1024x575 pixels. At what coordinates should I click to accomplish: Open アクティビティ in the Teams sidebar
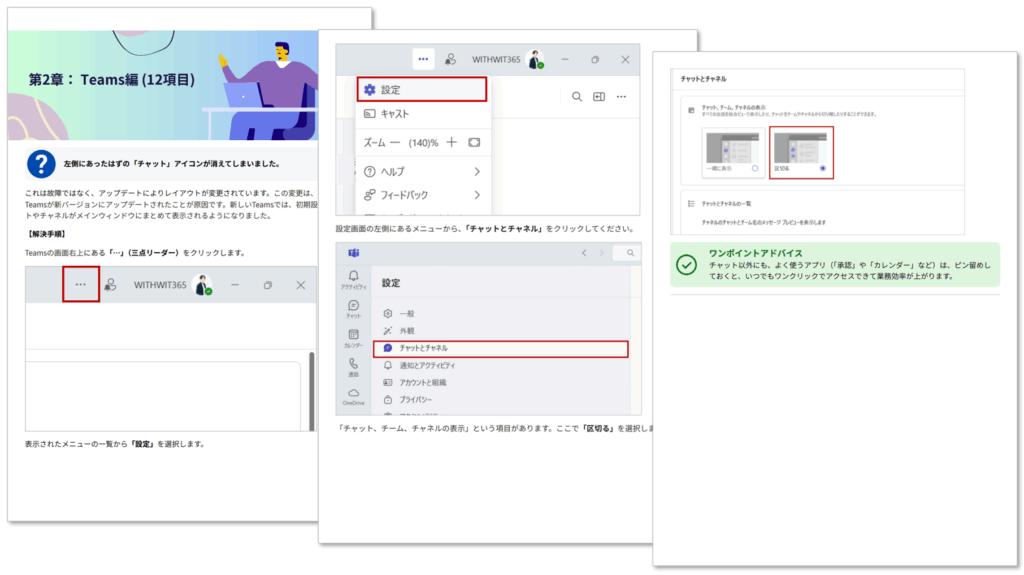click(x=353, y=280)
